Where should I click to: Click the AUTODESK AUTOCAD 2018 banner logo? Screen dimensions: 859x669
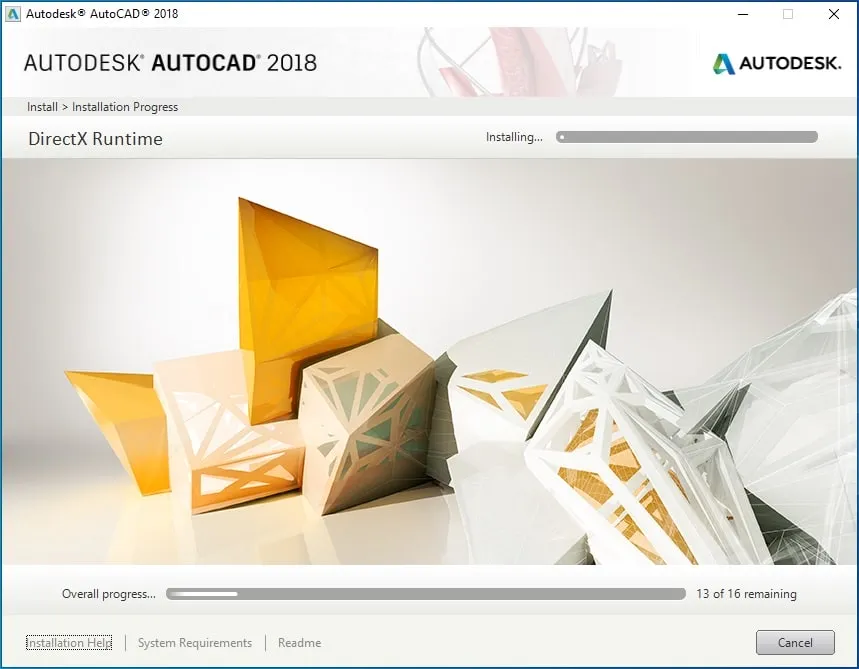(x=170, y=61)
